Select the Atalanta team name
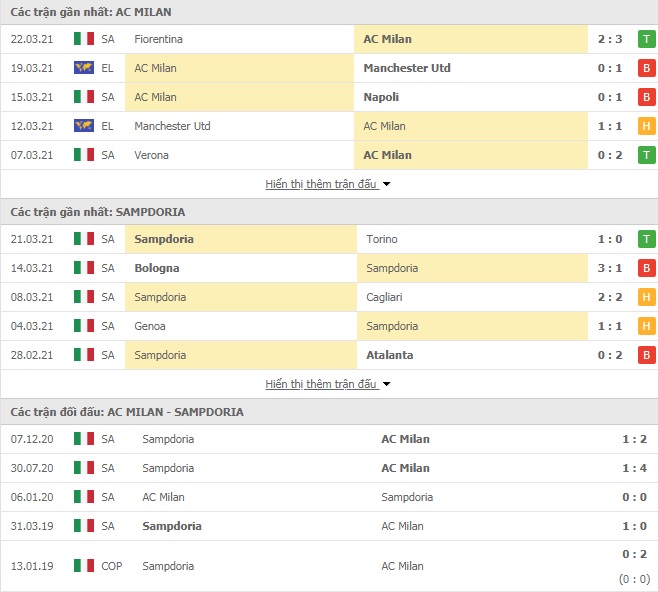The width and height of the screenshot is (658, 592). tap(389, 355)
